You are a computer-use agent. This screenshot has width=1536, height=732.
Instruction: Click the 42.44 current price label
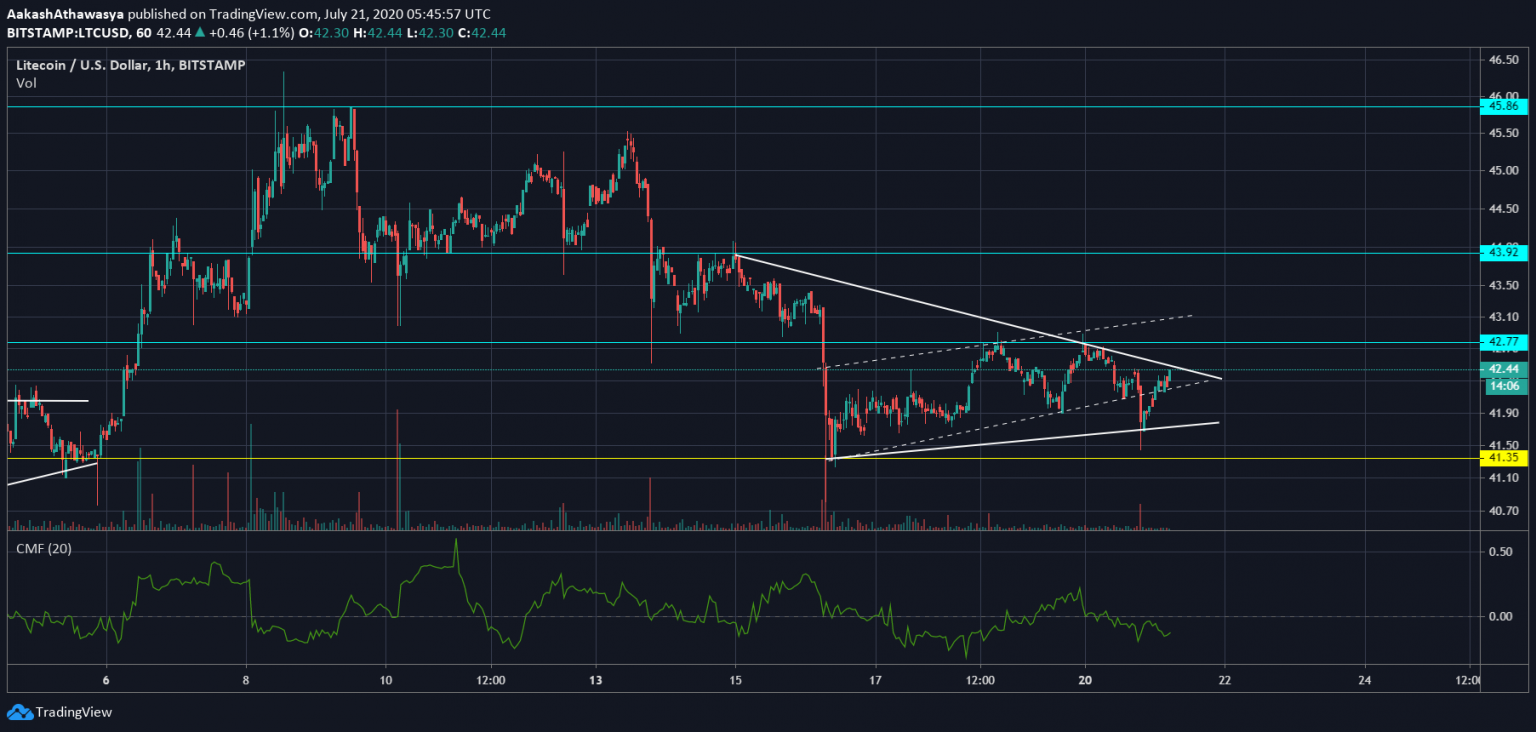pyautogui.click(x=1503, y=369)
